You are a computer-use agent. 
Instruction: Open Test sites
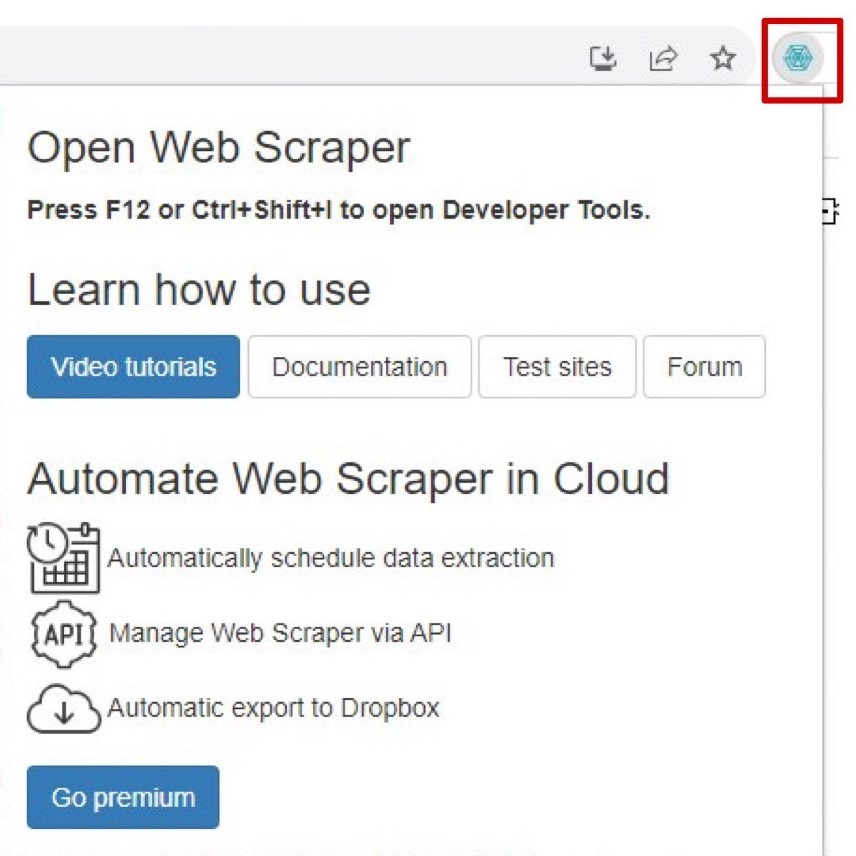tap(557, 367)
